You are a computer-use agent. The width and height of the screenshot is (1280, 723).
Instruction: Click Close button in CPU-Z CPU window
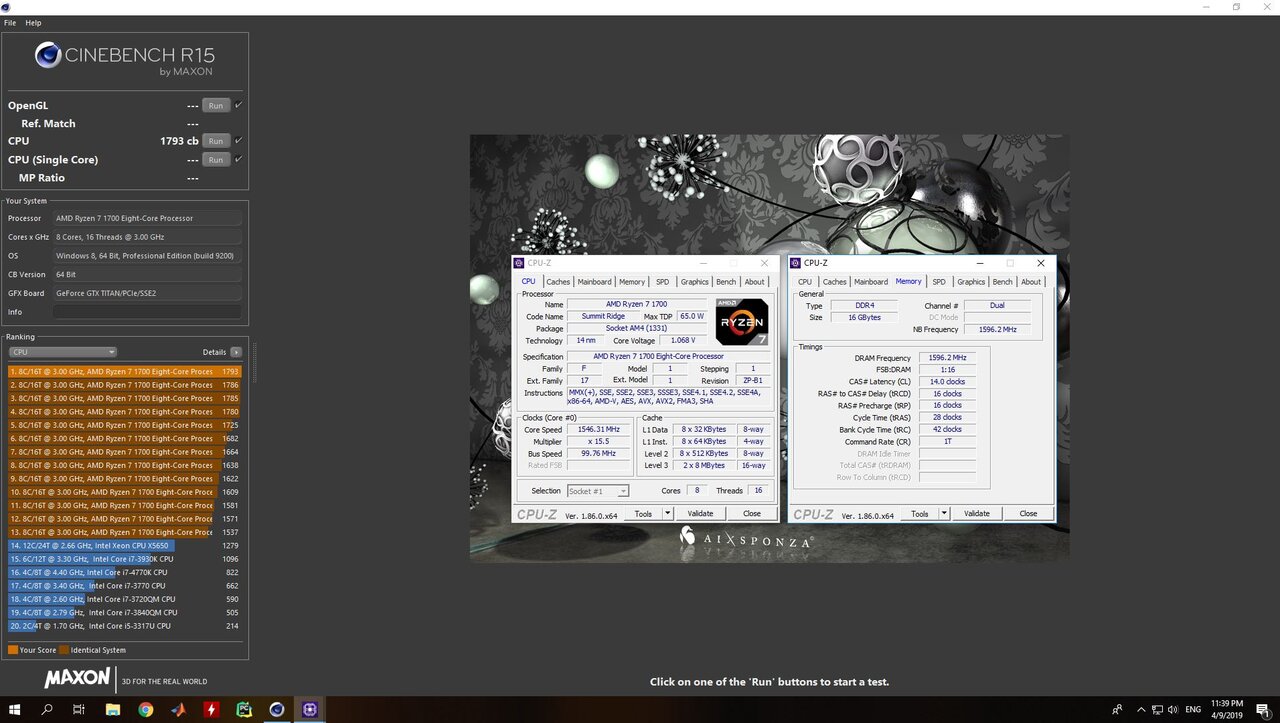point(752,514)
